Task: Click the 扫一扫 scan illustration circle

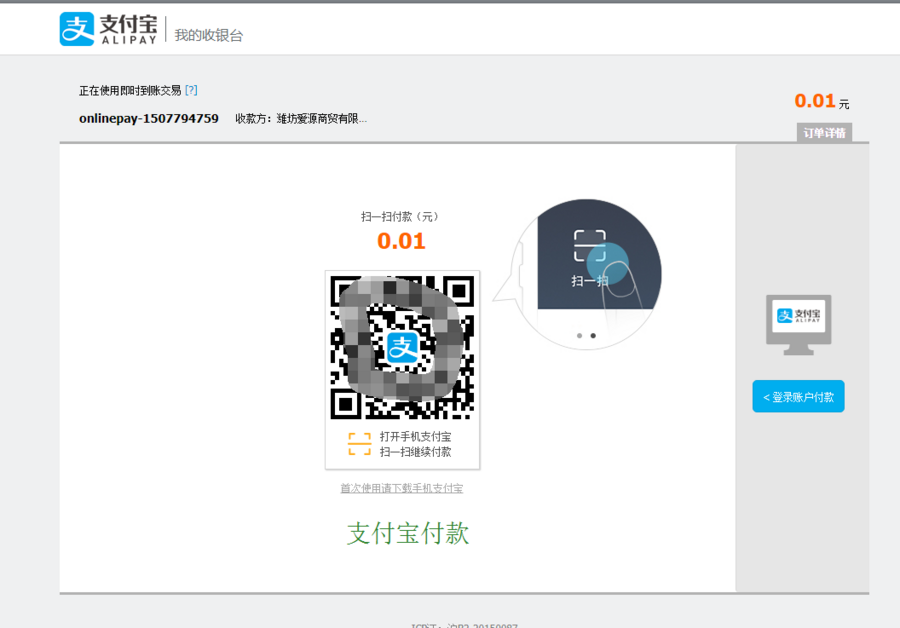Action: tap(588, 274)
